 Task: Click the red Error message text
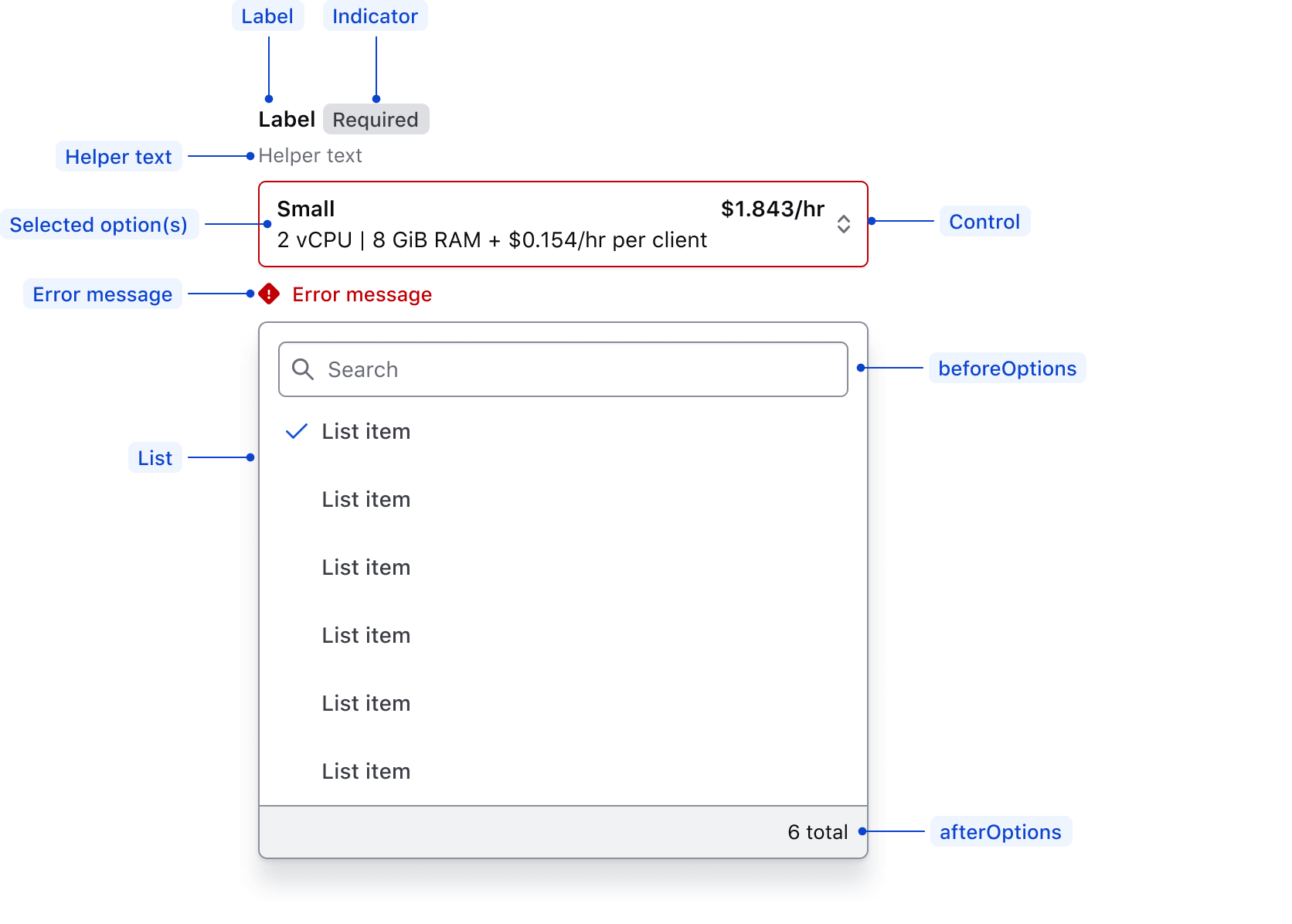pyautogui.click(x=362, y=294)
